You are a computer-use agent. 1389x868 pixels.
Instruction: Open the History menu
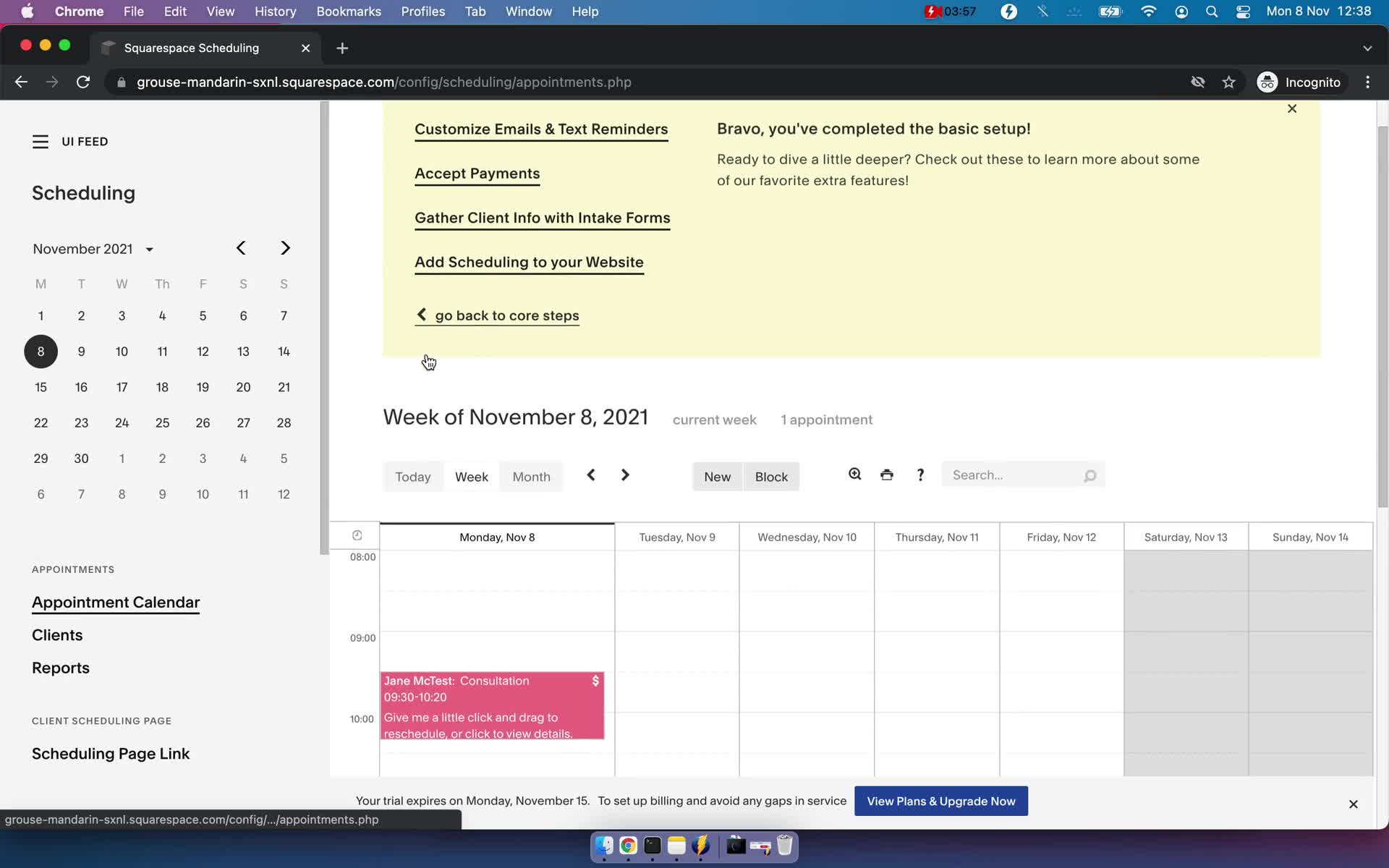click(275, 12)
